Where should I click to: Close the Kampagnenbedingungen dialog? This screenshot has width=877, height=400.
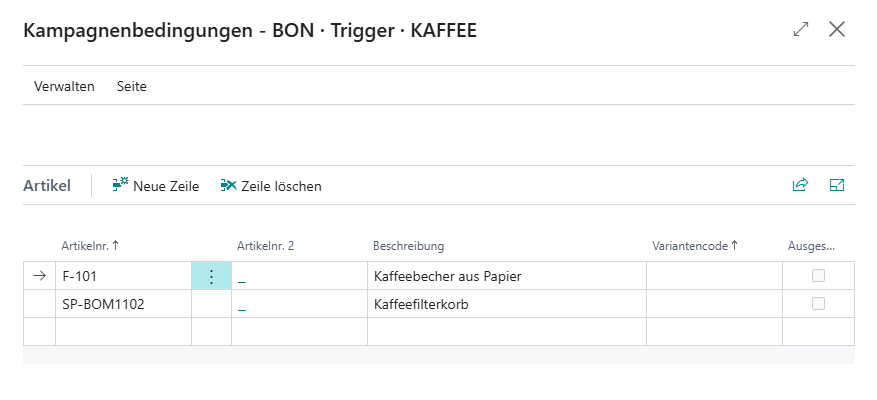[x=837, y=30]
